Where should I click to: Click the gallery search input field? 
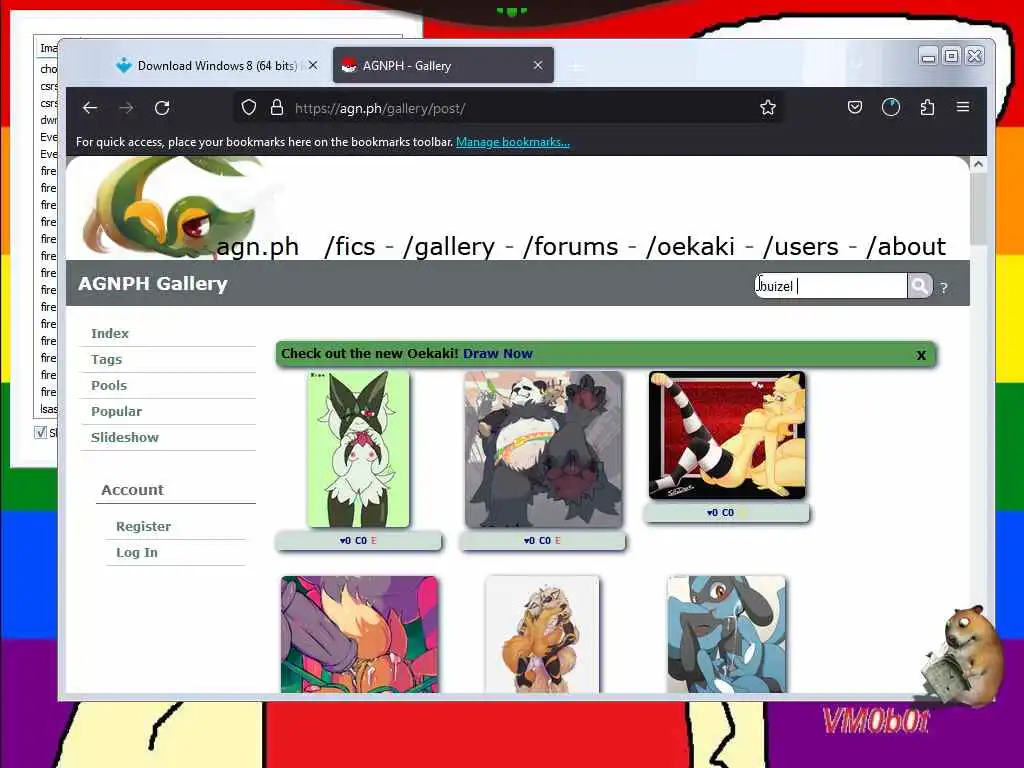click(831, 286)
